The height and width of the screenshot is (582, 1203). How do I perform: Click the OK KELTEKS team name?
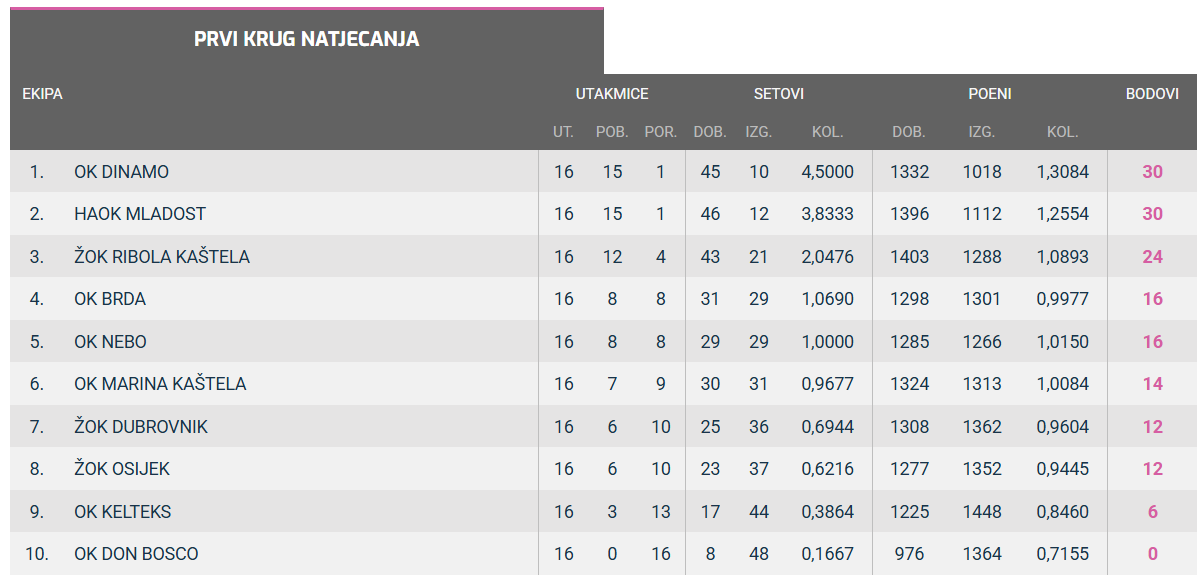[122, 512]
